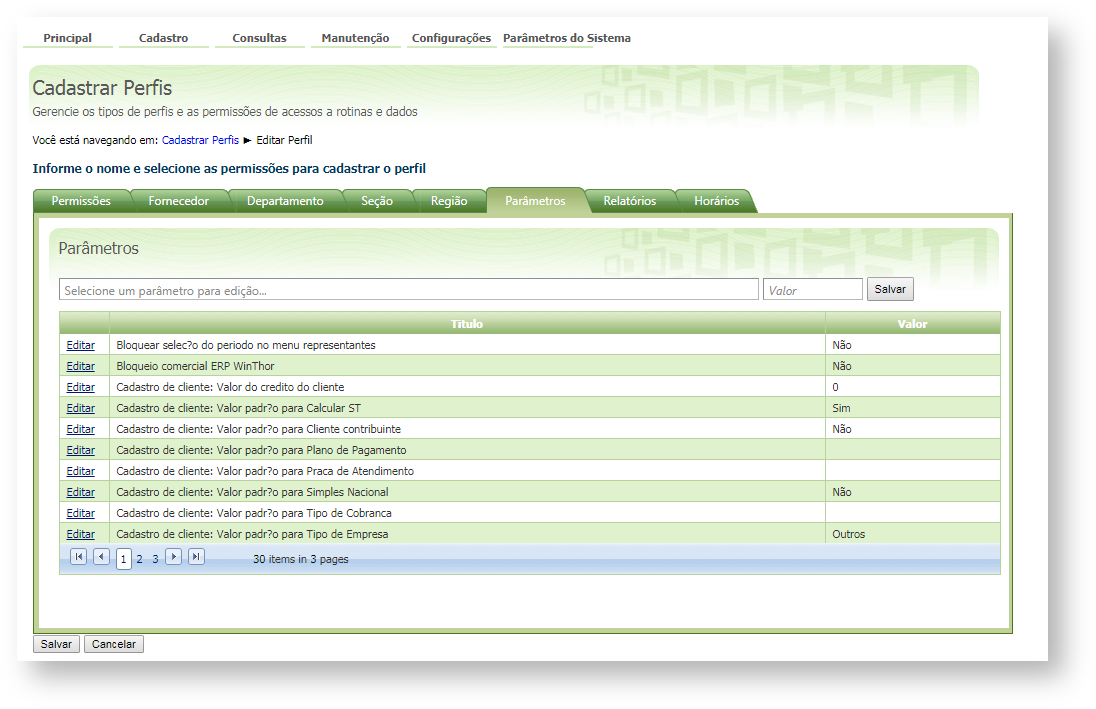Select the Fornecedor tab
1096x709 pixels.
pos(179,200)
